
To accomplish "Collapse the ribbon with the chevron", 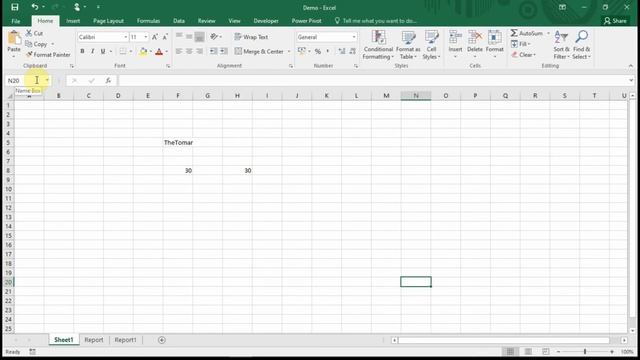I will click(x=631, y=66).
